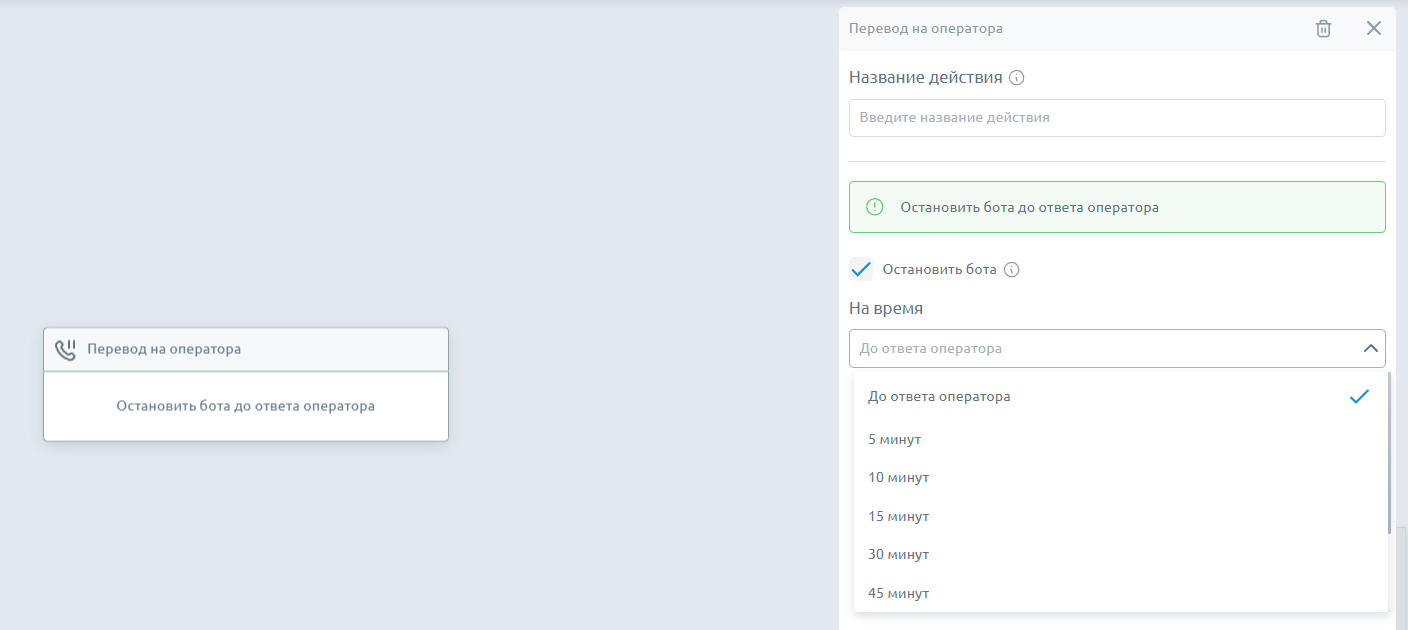This screenshot has height=630, width=1408.
Task: Click the node body text Остановить бота
Action: (245, 406)
